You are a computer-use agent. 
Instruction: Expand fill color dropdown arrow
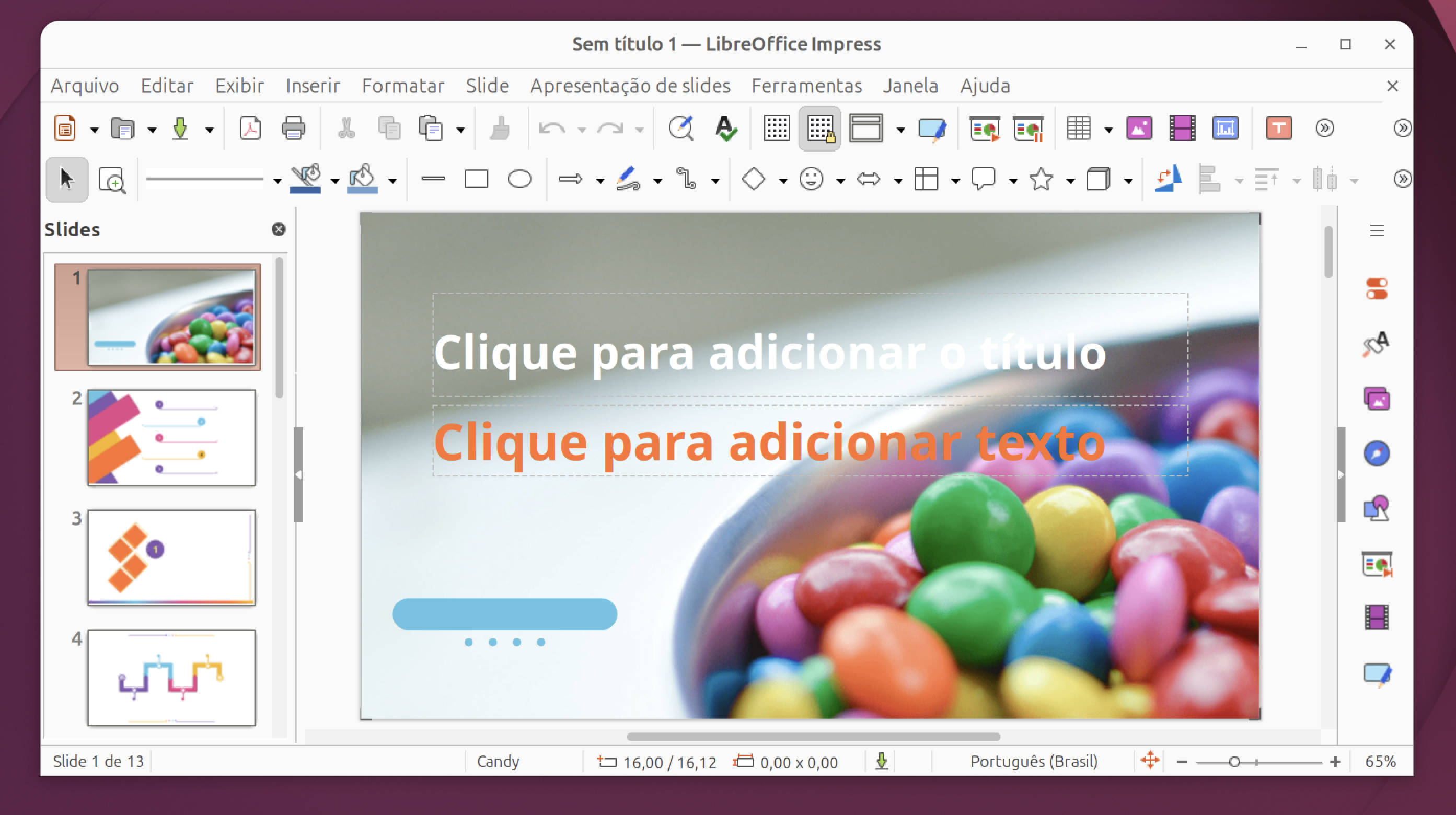(x=392, y=181)
